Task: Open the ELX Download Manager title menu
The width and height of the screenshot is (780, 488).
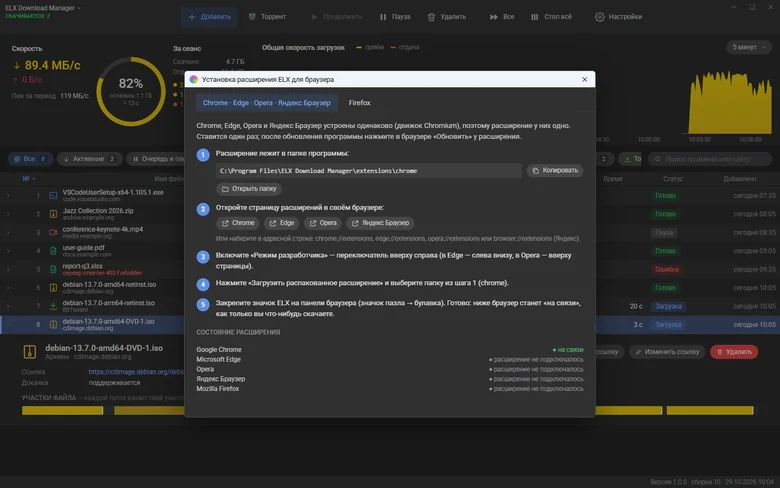Action: 43,8
